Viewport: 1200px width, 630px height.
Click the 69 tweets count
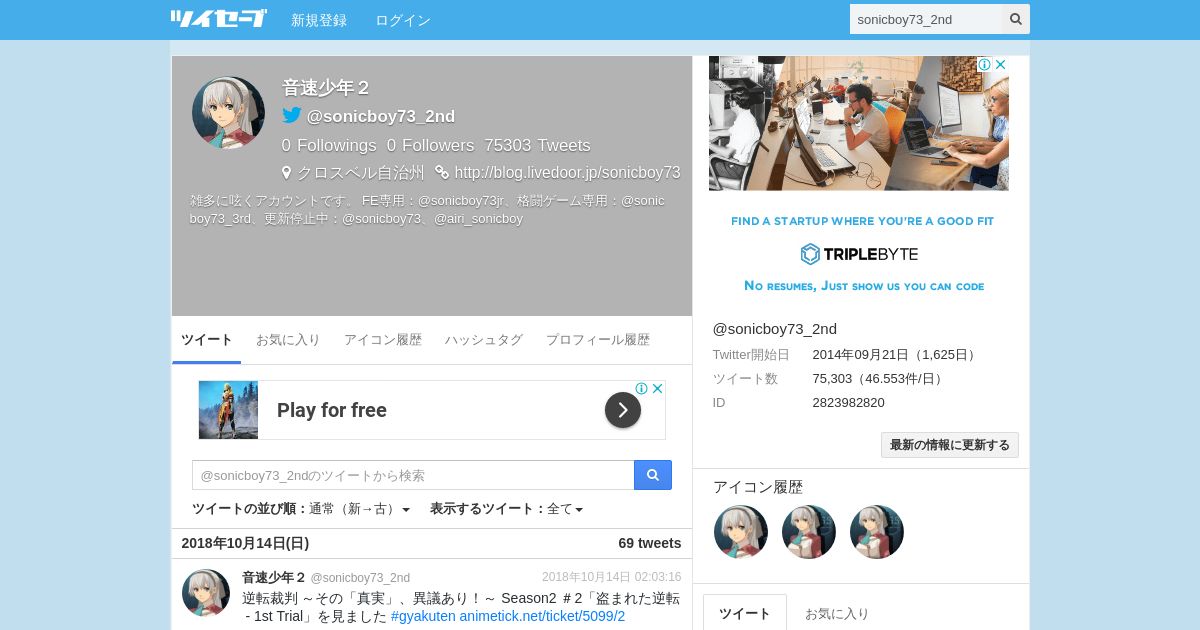coord(650,543)
